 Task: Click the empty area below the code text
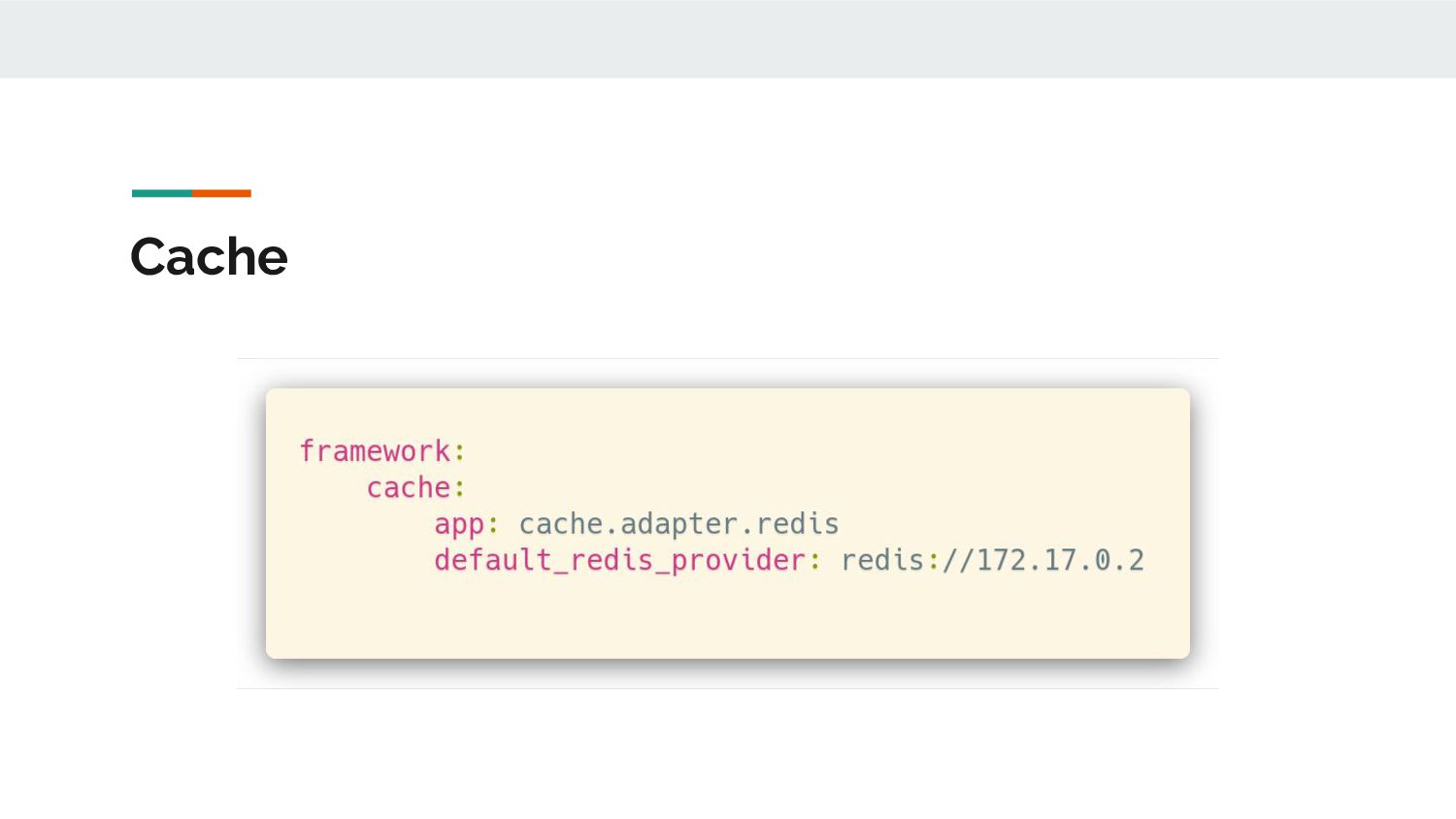point(728,616)
